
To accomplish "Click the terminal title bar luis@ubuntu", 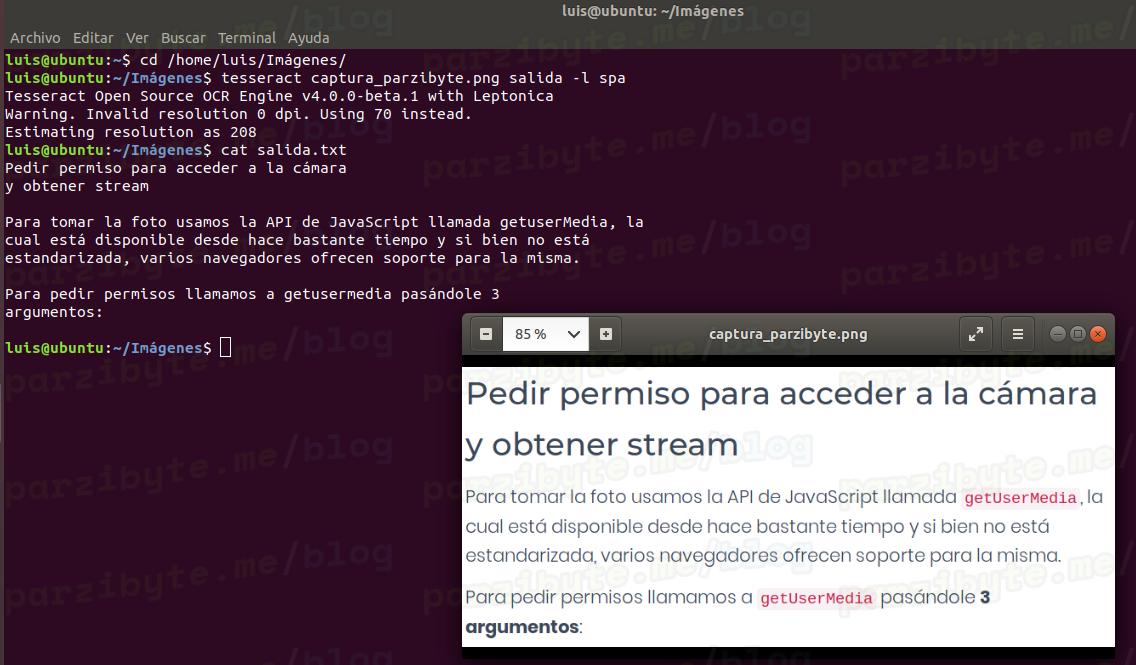I will [653, 12].
